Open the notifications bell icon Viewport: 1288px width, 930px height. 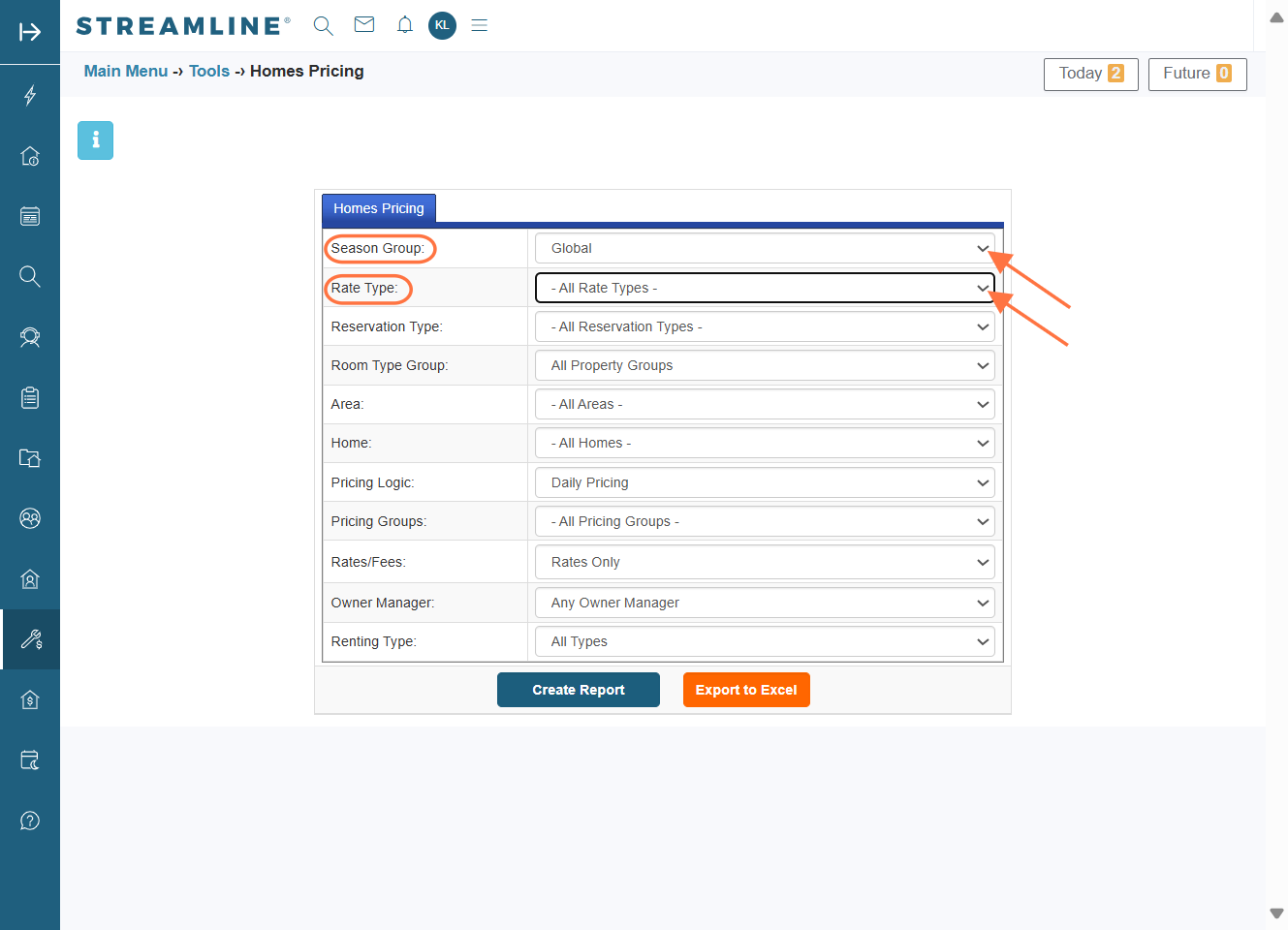click(405, 25)
